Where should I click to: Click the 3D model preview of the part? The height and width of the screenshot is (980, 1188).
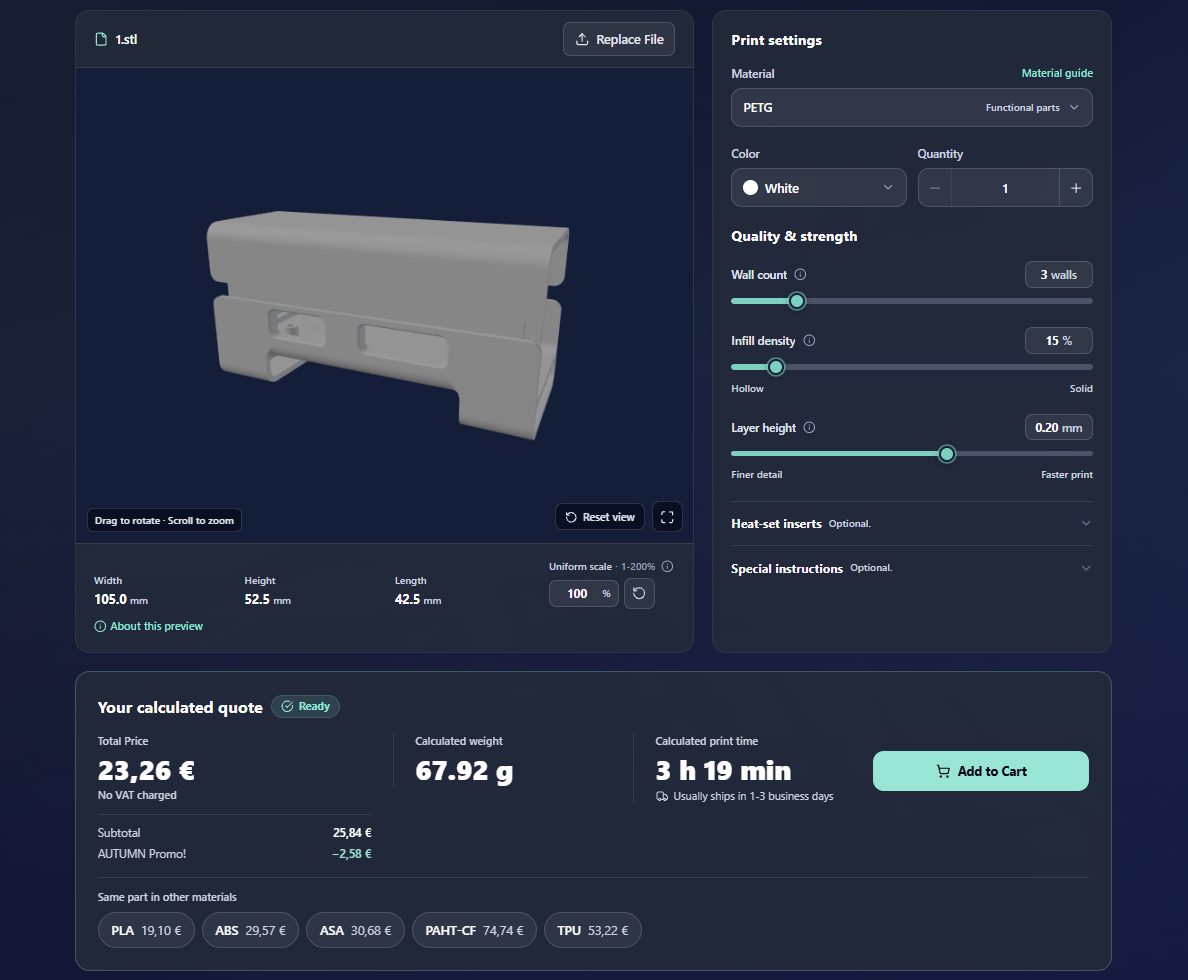pyautogui.click(x=388, y=324)
